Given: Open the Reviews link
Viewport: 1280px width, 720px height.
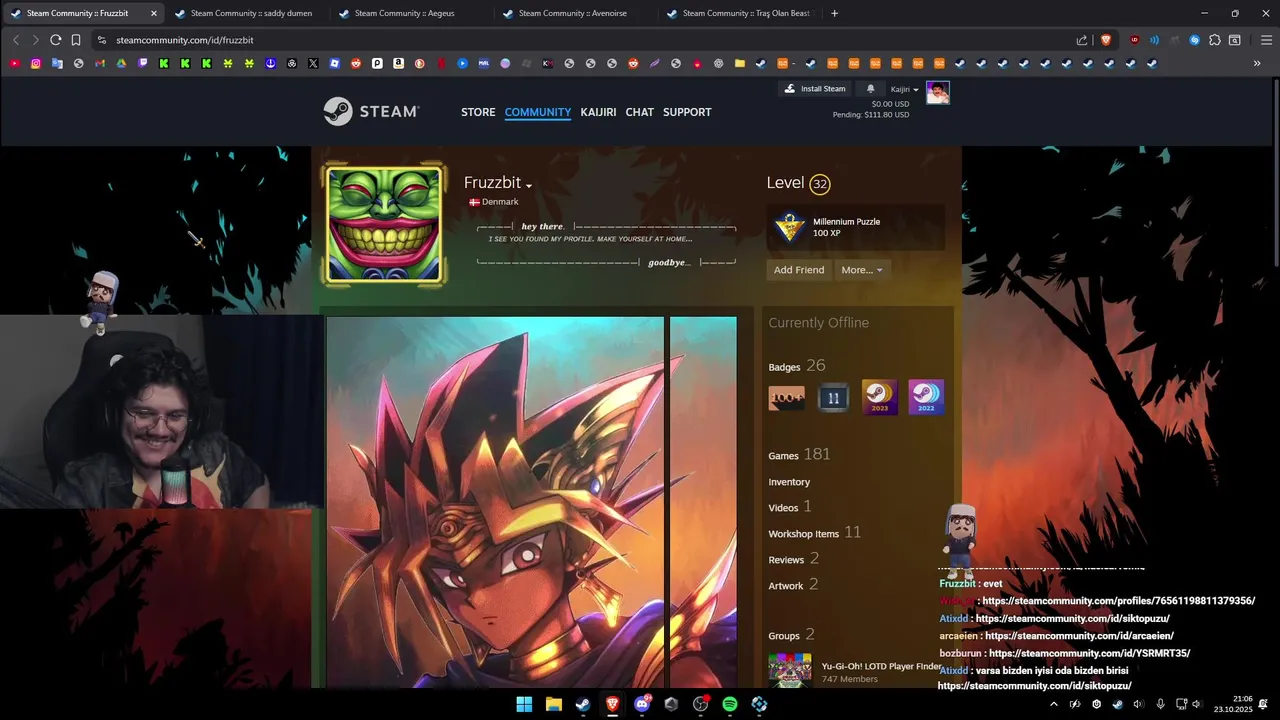Looking at the screenshot, I should click(793, 559).
